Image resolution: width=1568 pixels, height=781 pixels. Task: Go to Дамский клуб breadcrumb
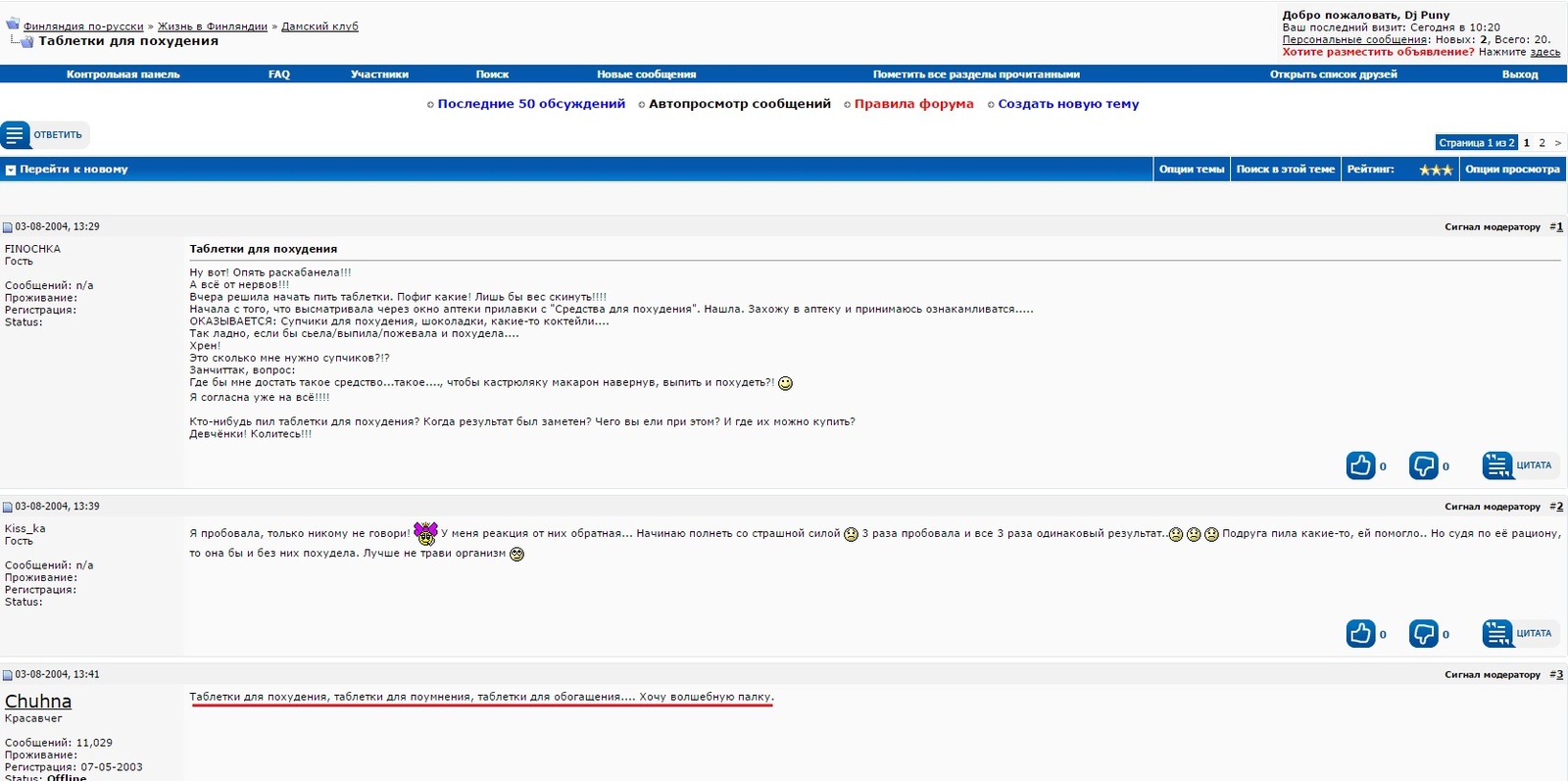[x=319, y=26]
